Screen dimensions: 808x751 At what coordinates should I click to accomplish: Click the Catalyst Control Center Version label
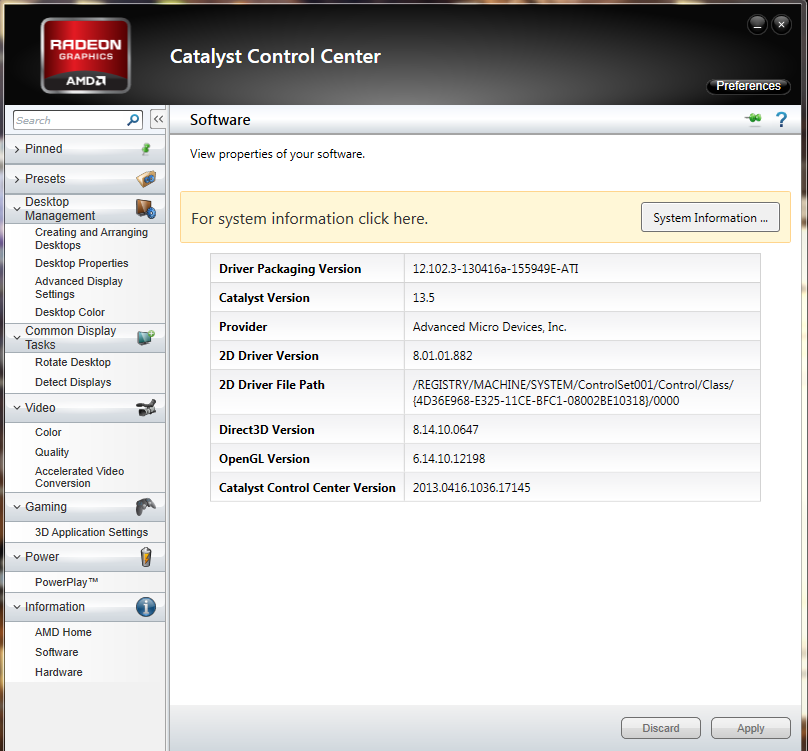[x=307, y=488]
